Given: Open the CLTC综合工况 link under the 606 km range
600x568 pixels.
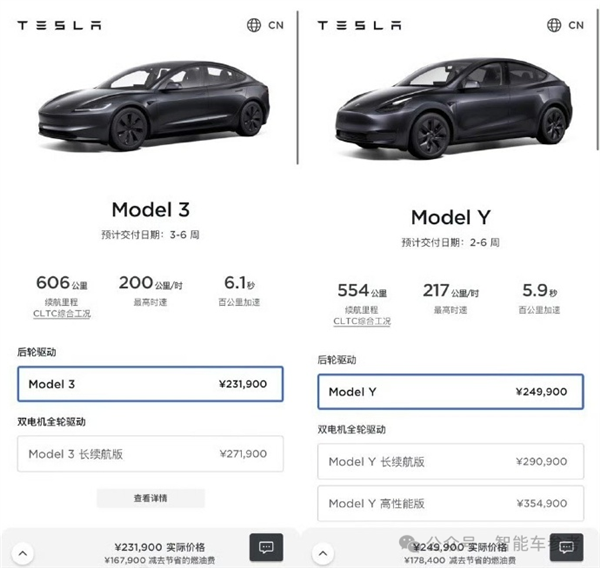Looking at the screenshot, I should (60, 313).
